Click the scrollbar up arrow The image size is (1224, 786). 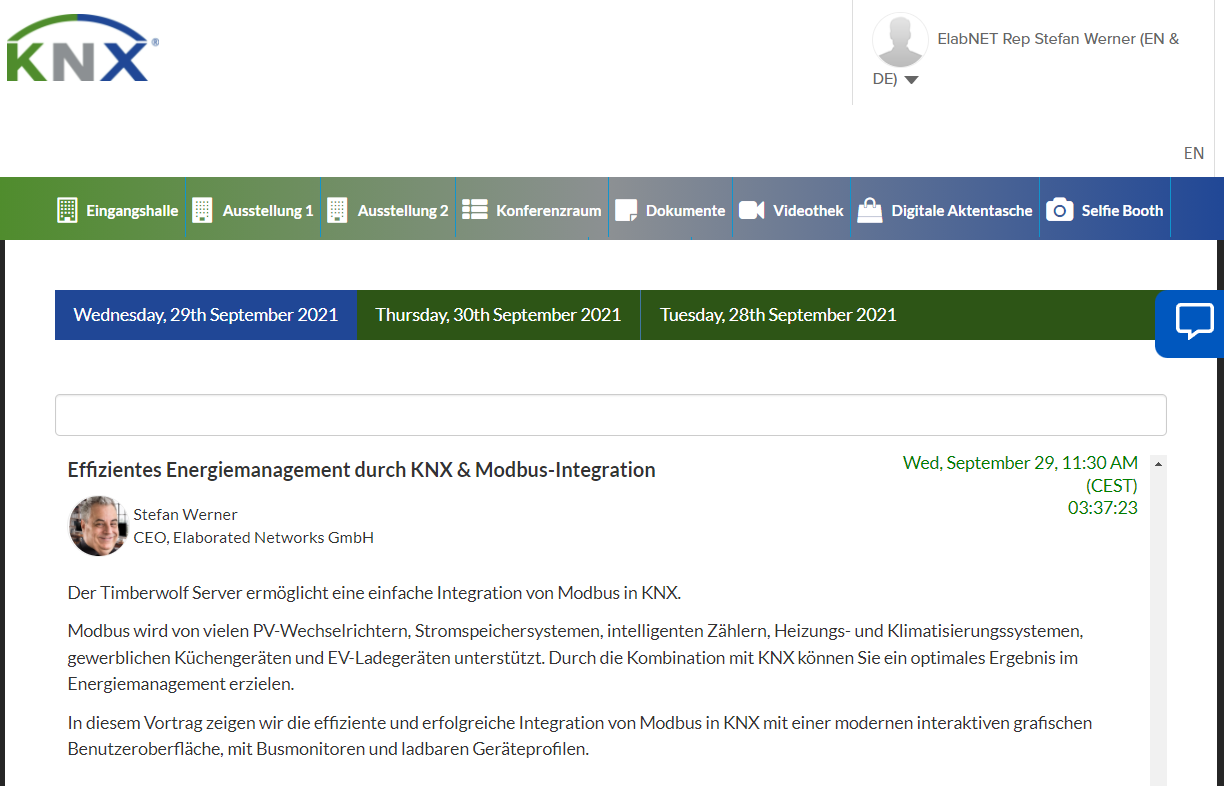click(1158, 464)
